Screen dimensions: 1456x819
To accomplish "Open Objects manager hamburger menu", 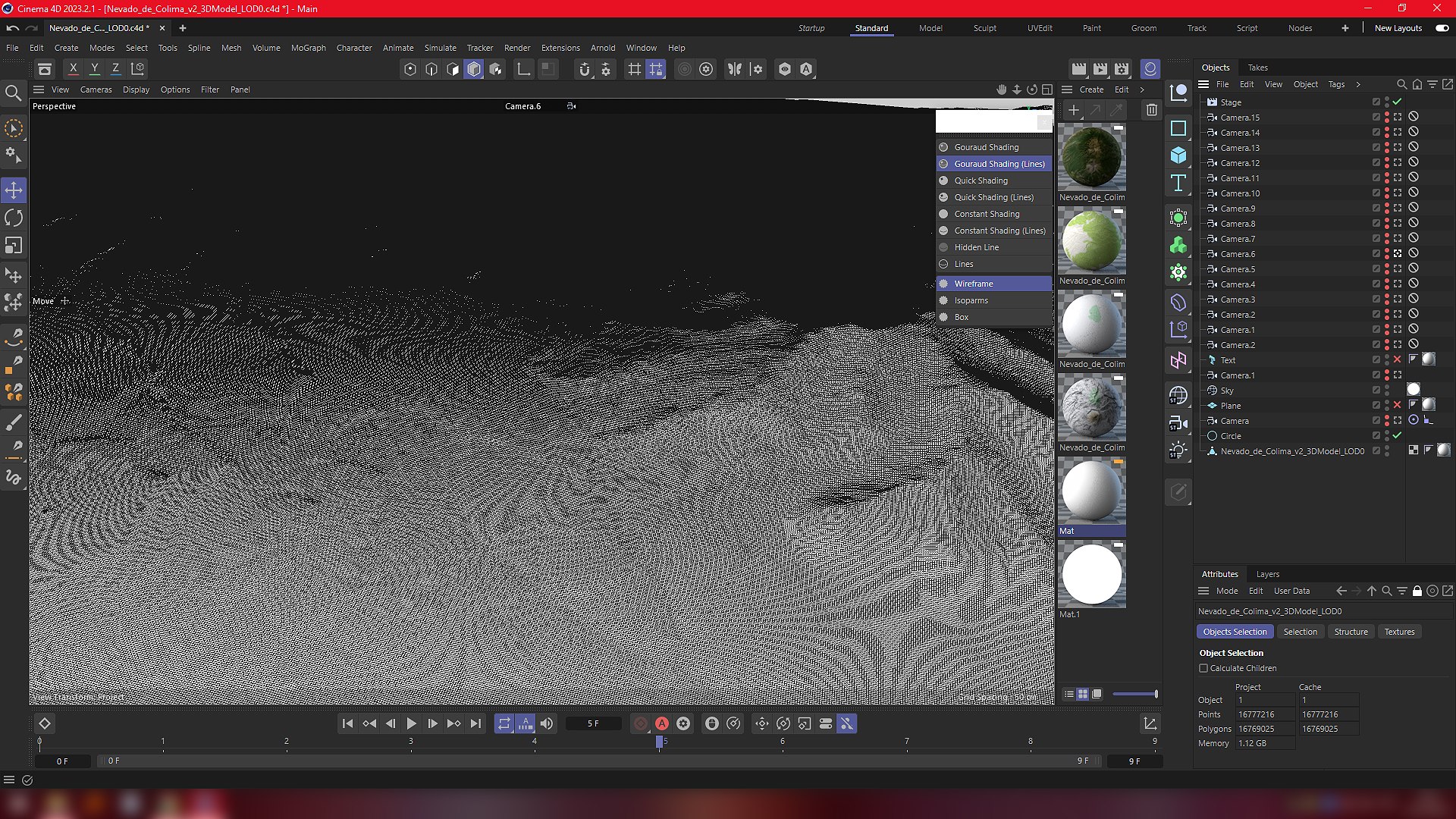I will 1203,84.
